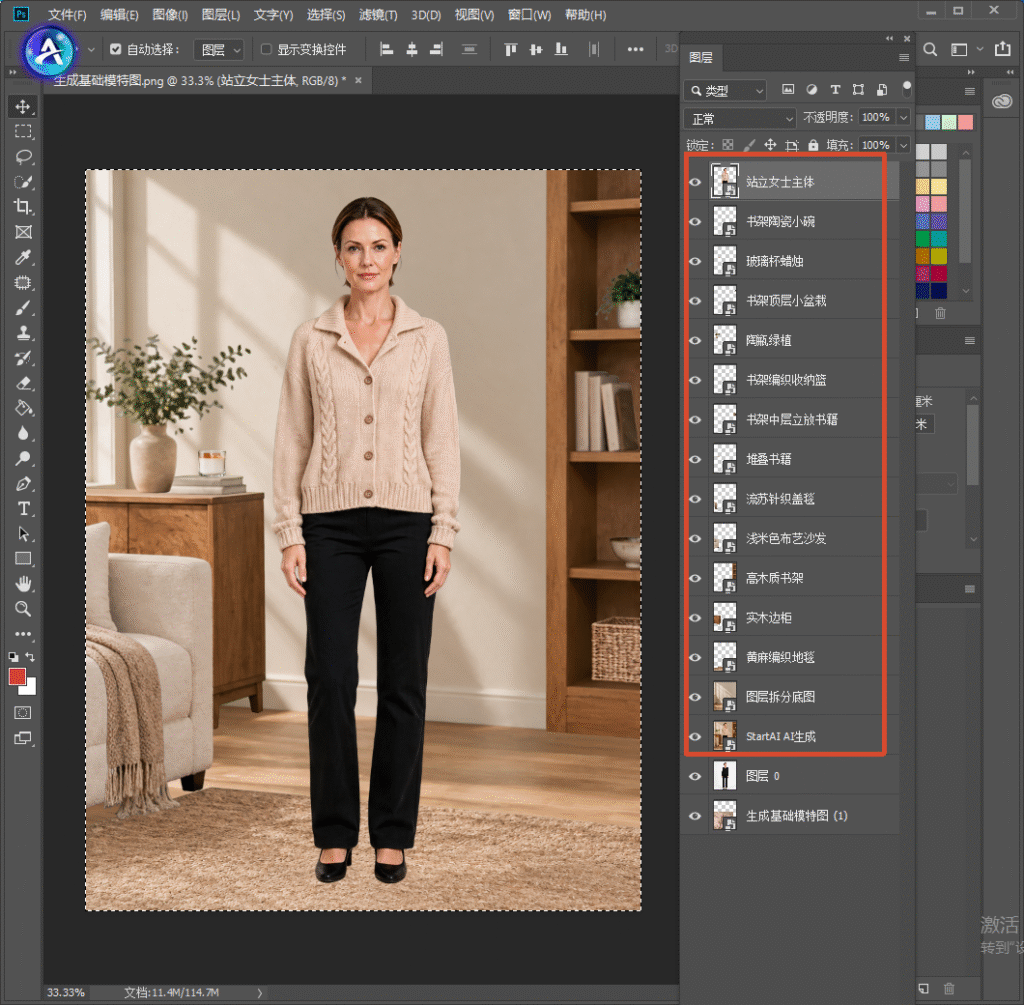This screenshot has height=1005, width=1024.
Task: Select the Hand tool
Action: [x=23, y=584]
